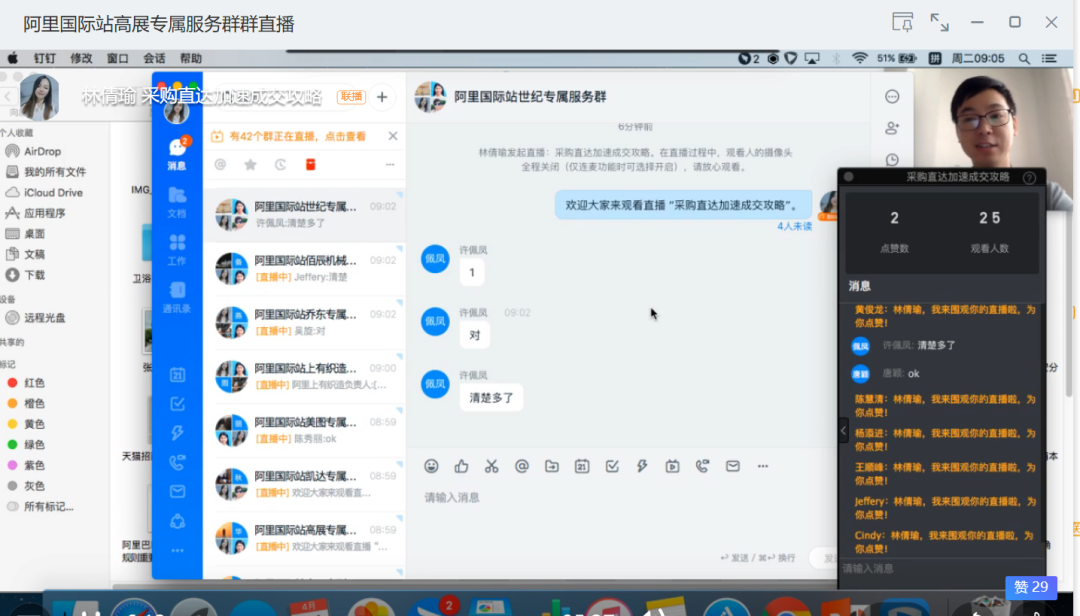The height and width of the screenshot is (616, 1080).
Task: Open Spotlight search in the menu bar
Action: [1024, 59]
